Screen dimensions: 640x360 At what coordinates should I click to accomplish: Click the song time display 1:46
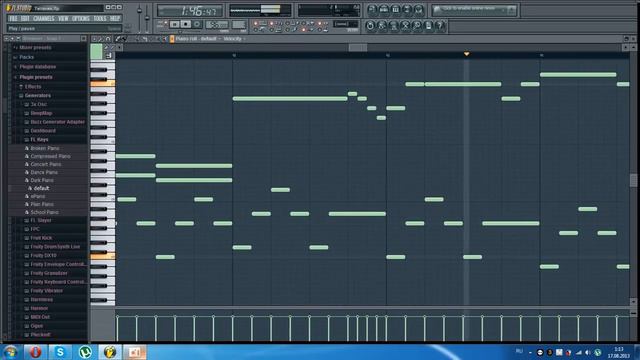click(191, 11)
